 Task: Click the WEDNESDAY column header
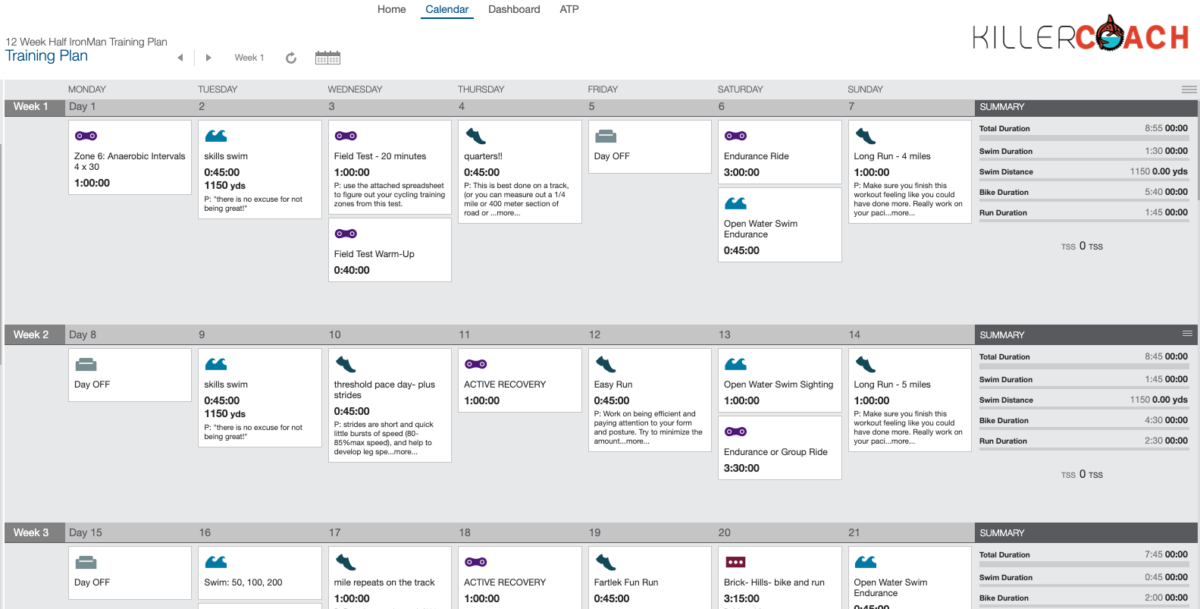[x=355, y=89]
